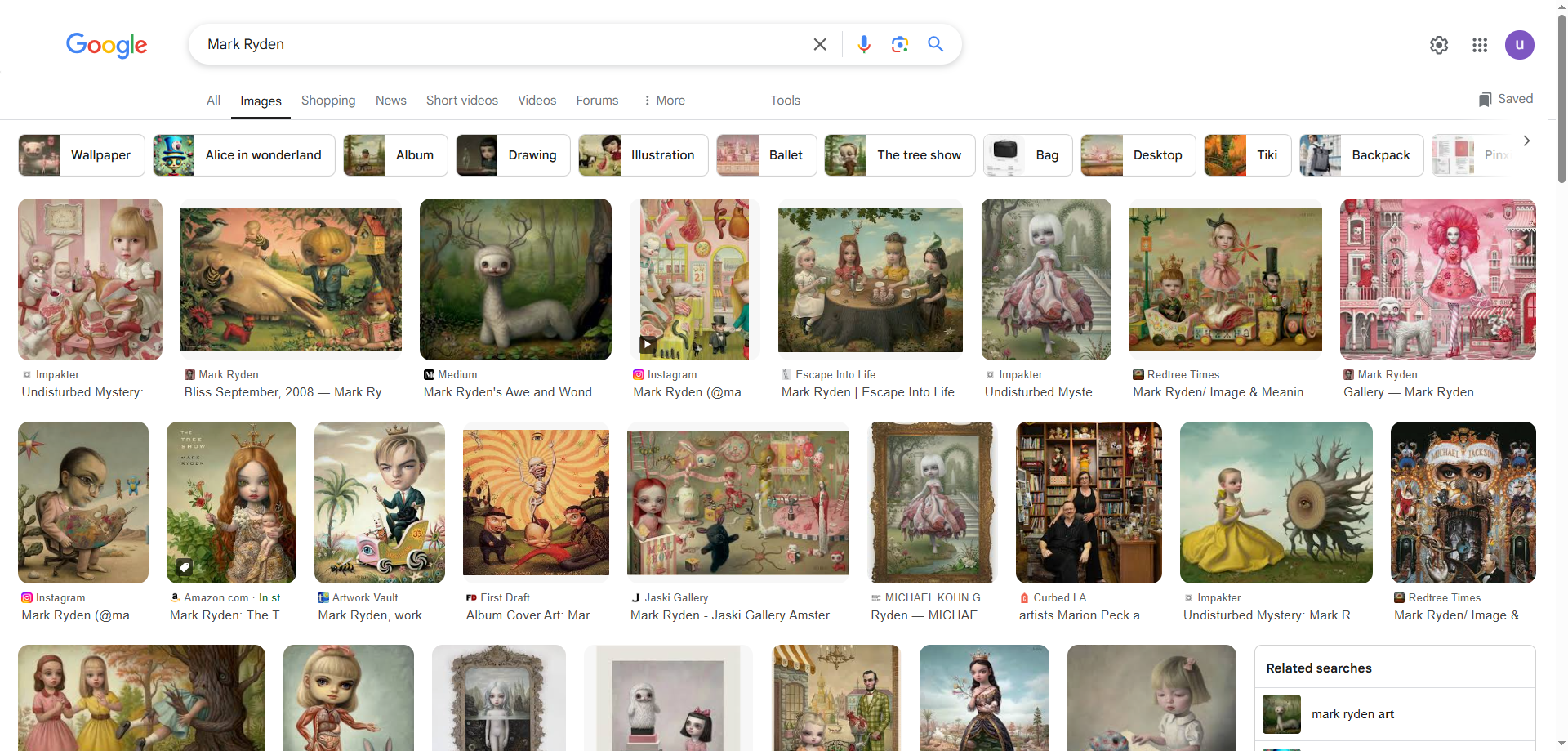Screen dimensions: 1568x751
Task: Open the pink Gallery — Mark Ryden thumbnail
Action: coord(1438,279)
